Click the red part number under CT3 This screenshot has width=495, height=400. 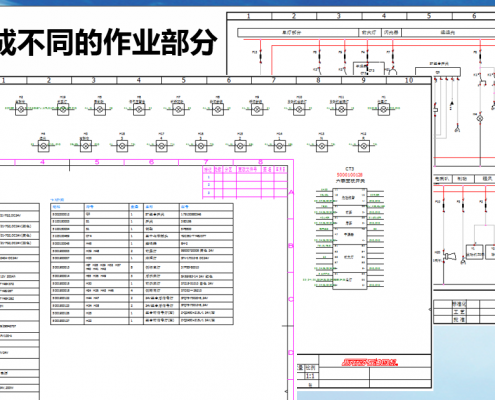(350, 175)
